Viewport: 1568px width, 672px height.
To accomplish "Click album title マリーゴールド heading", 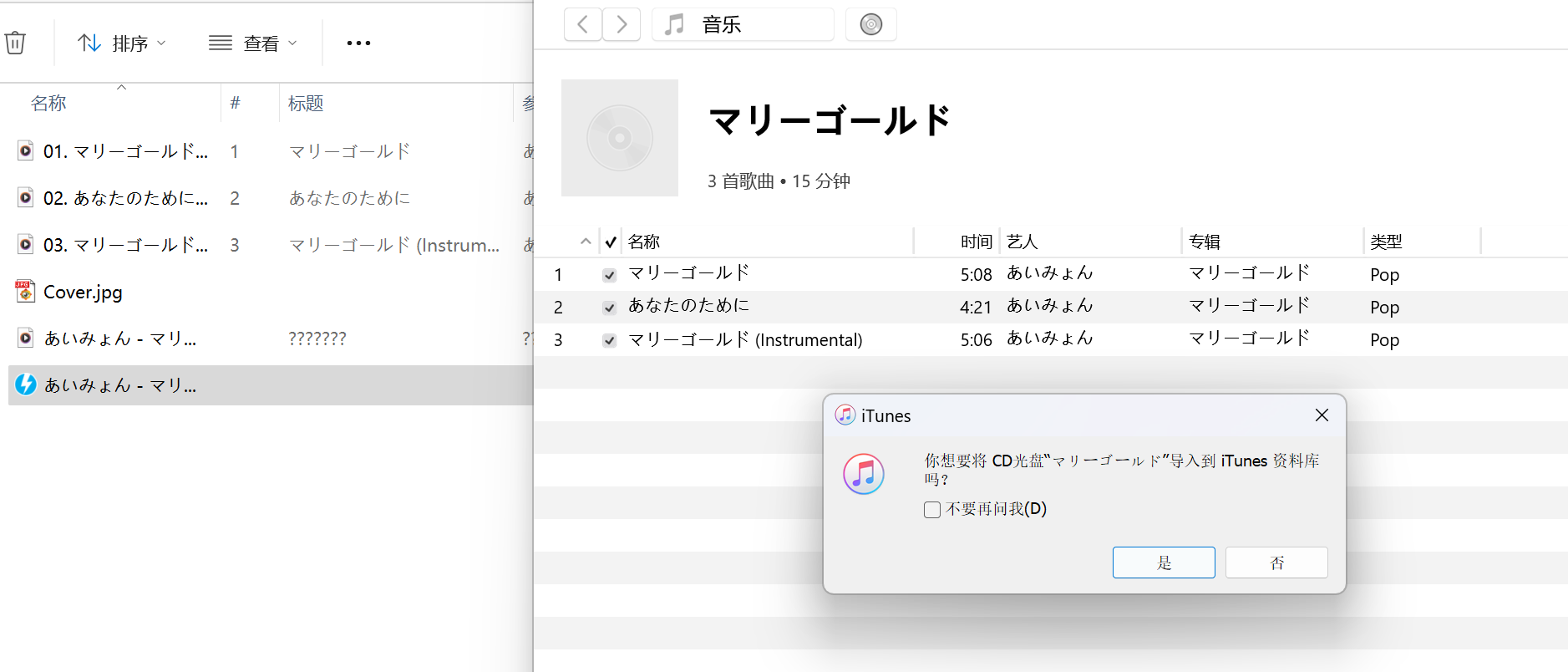I will (x=830, y=120).
